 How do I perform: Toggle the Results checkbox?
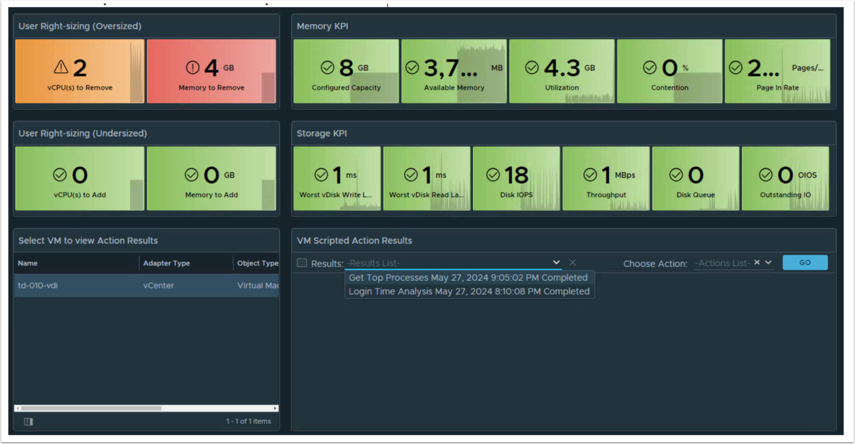pos(302,263)
